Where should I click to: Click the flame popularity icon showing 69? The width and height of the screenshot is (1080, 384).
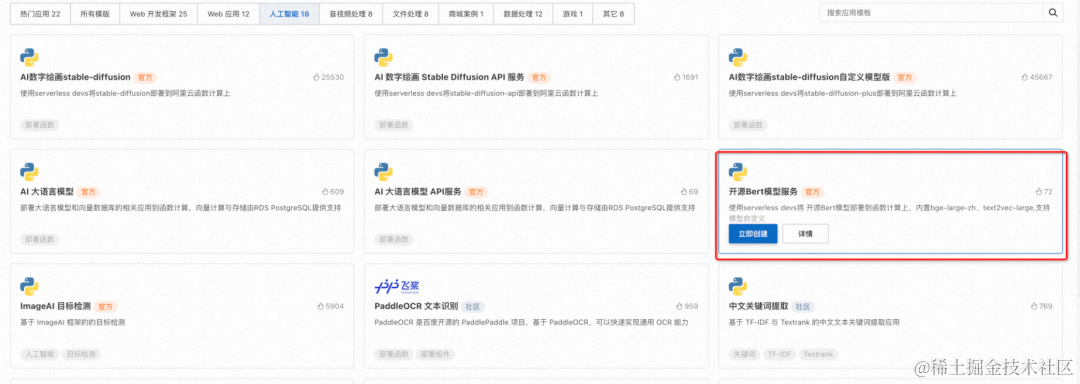[x=684, y=192]
